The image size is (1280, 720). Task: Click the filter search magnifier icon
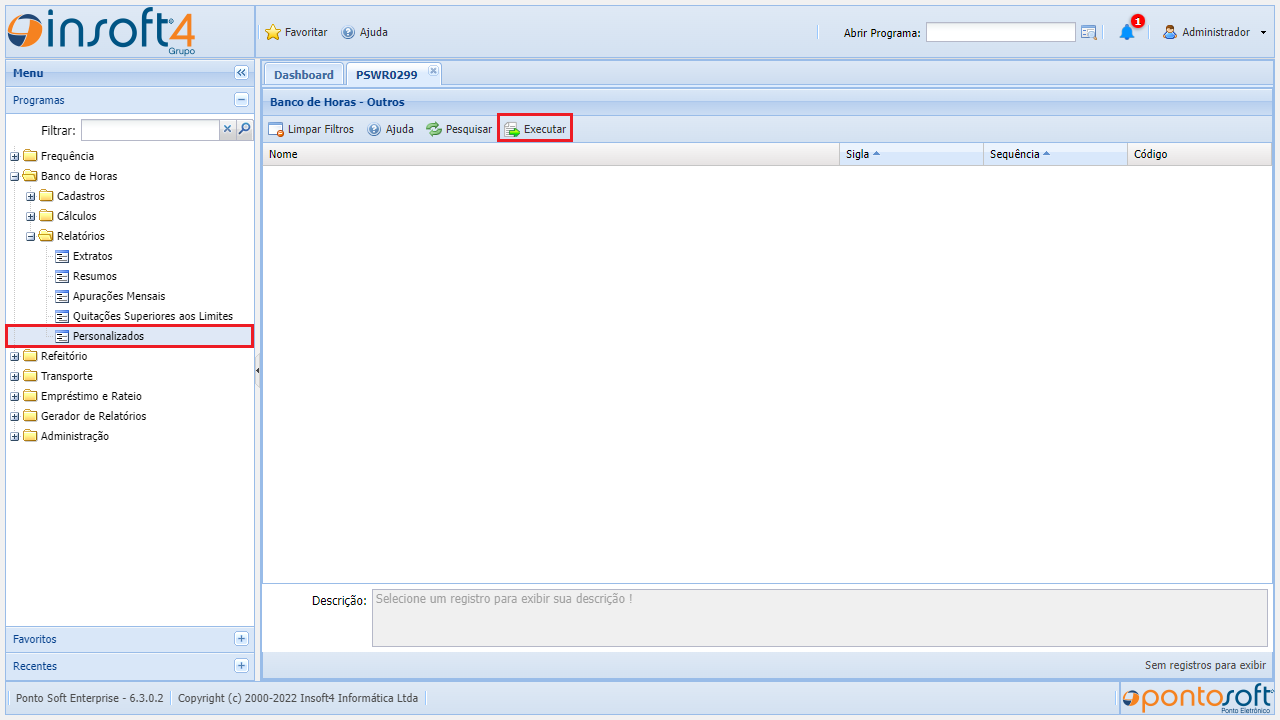tap(244, 129)
